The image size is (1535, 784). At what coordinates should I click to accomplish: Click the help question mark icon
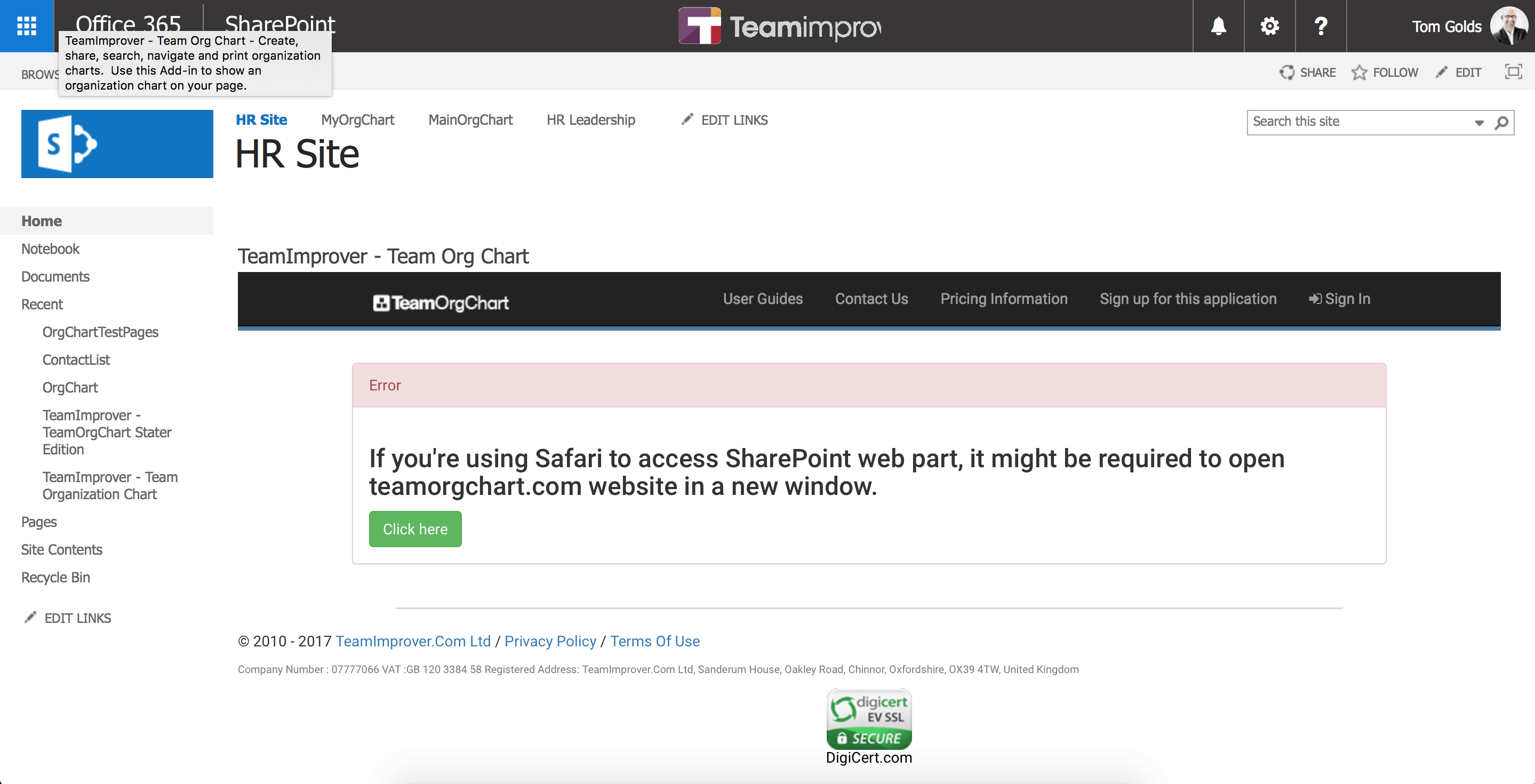pyautogui.click(x=1321, y=26)
